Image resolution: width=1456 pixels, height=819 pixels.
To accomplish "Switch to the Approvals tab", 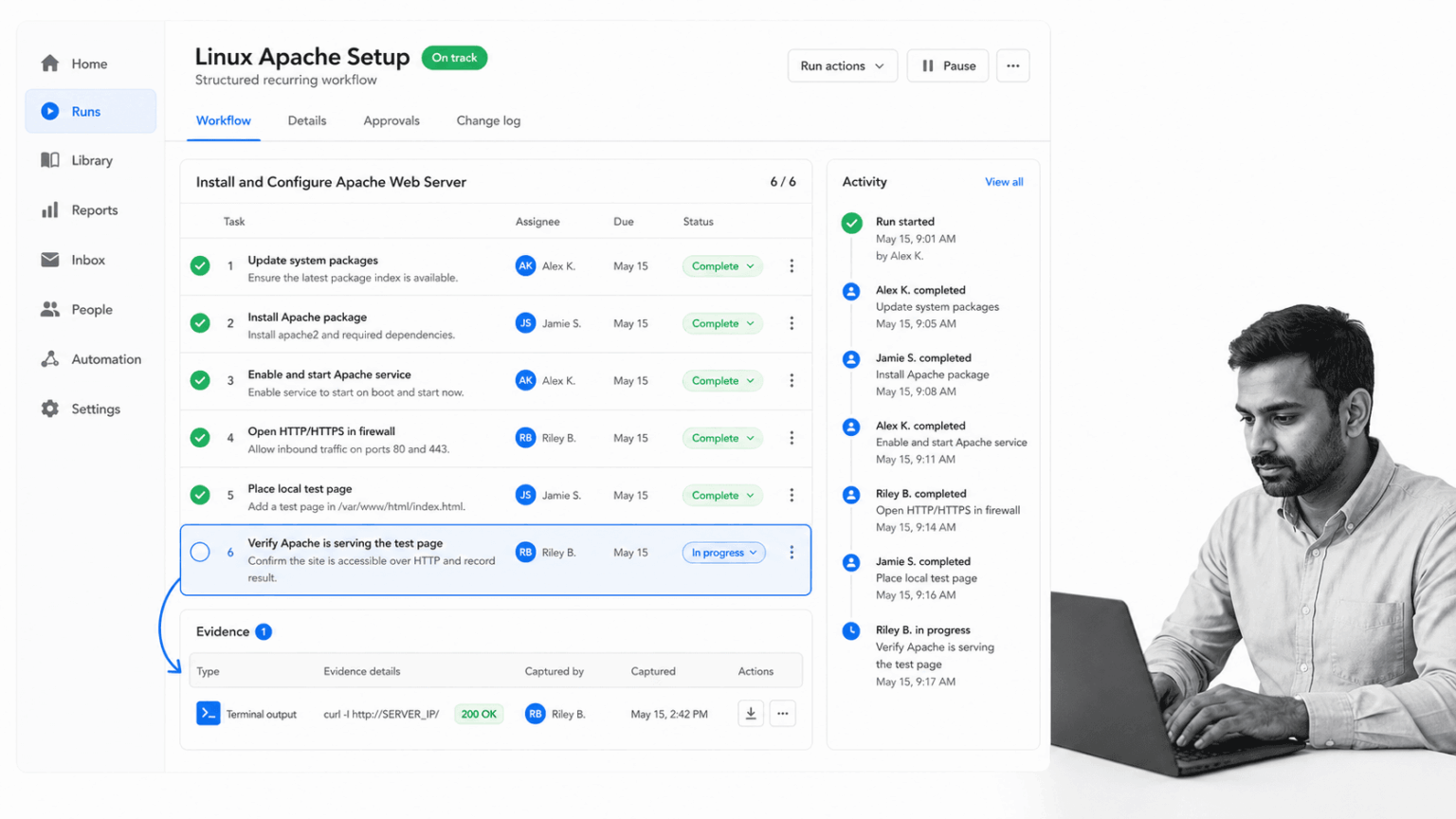I will pyautogui.click(x=391, y=120).
